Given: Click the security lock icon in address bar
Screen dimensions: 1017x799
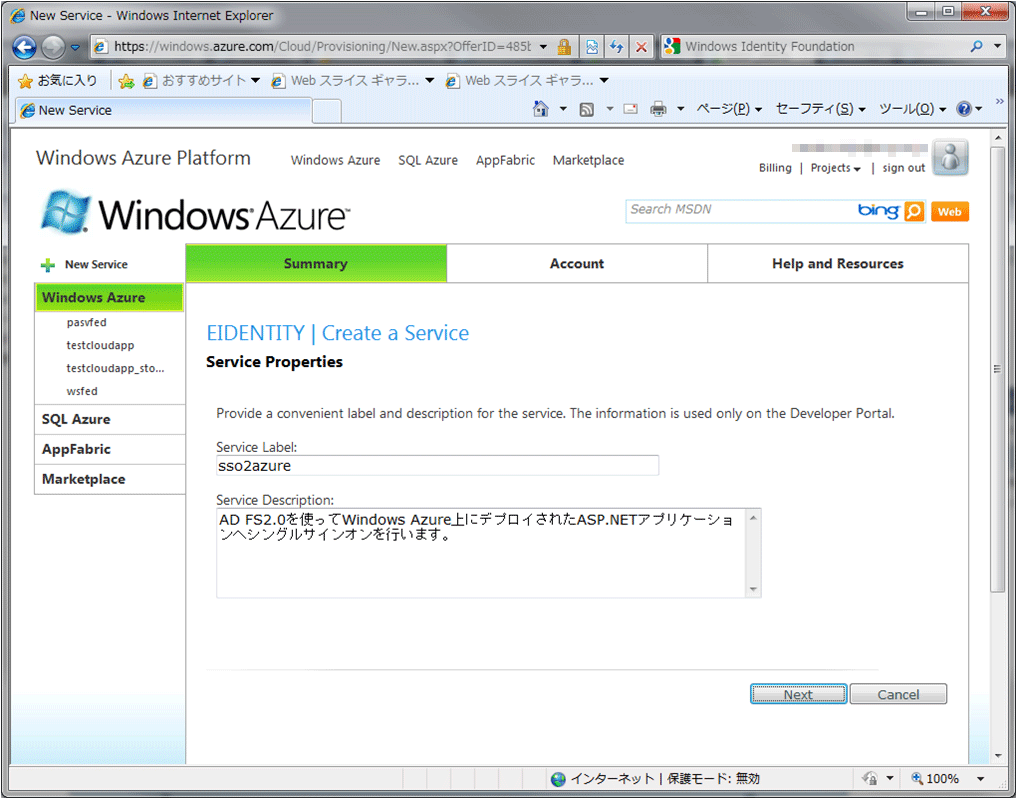Looking at the screenshot, I should pos(564,47).
